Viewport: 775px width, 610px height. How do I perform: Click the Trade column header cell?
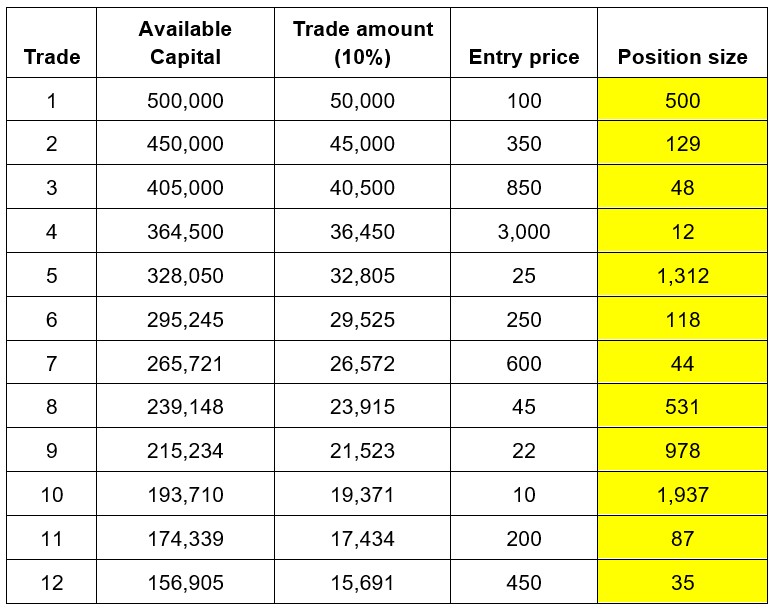pyautogui.click(x=52, y=57)
